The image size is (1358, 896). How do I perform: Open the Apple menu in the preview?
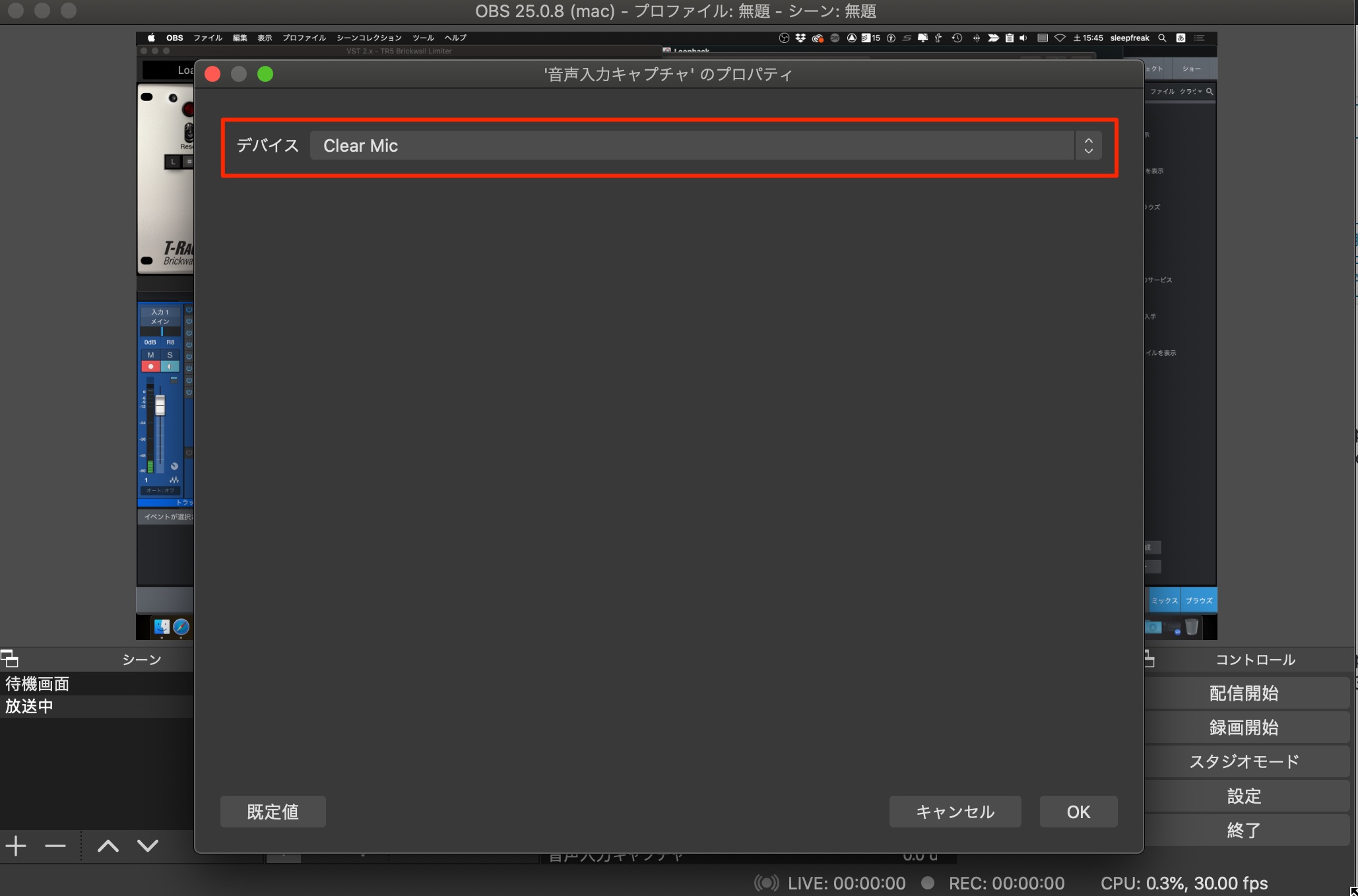tap(151, 38)
